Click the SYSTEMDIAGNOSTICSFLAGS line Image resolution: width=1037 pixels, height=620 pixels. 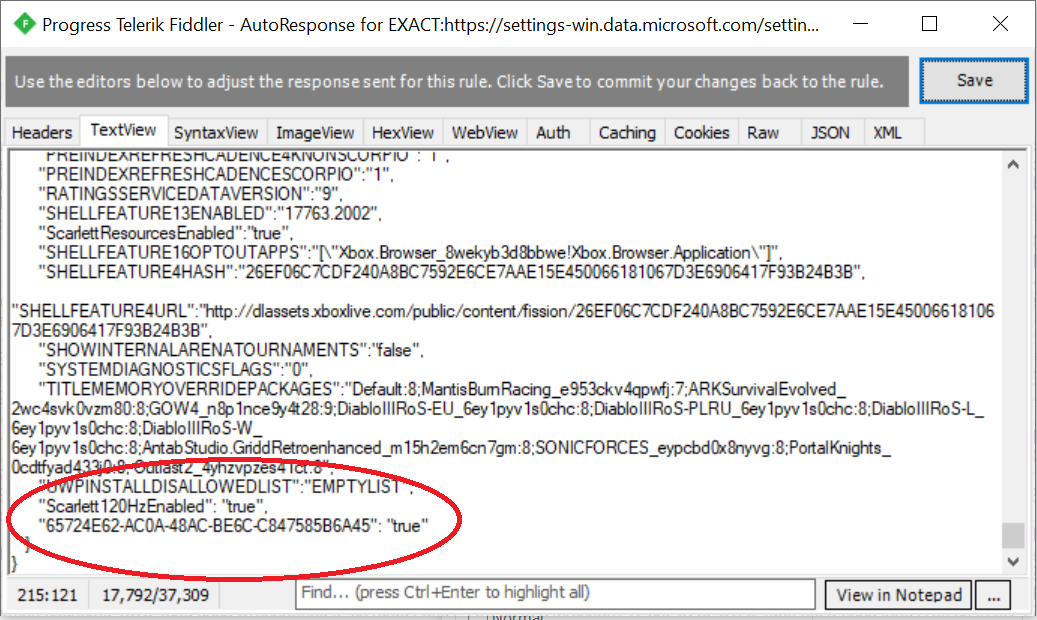[x=175, y=369]
